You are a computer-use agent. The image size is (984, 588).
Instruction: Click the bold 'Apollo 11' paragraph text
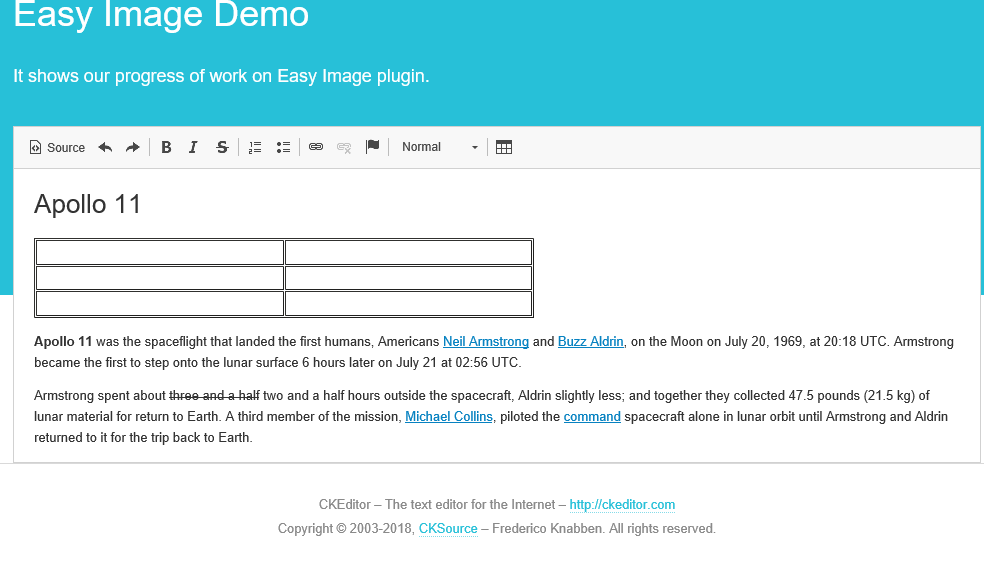coord(63,341)
